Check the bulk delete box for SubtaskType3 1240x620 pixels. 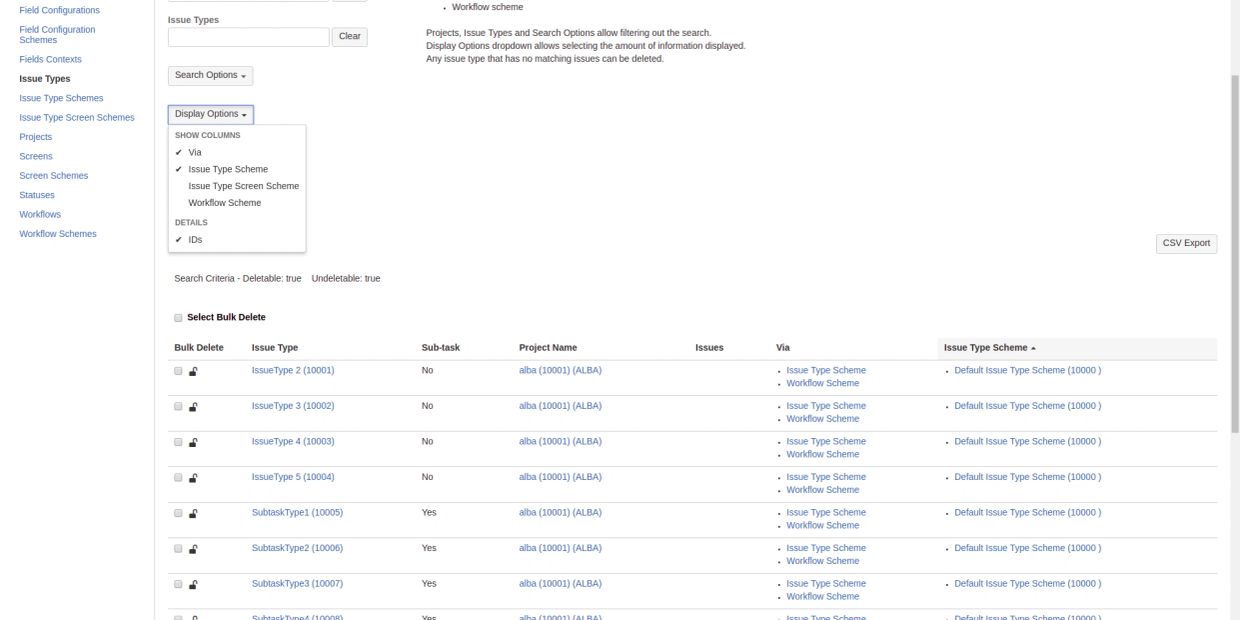click(x=178, y=584)
